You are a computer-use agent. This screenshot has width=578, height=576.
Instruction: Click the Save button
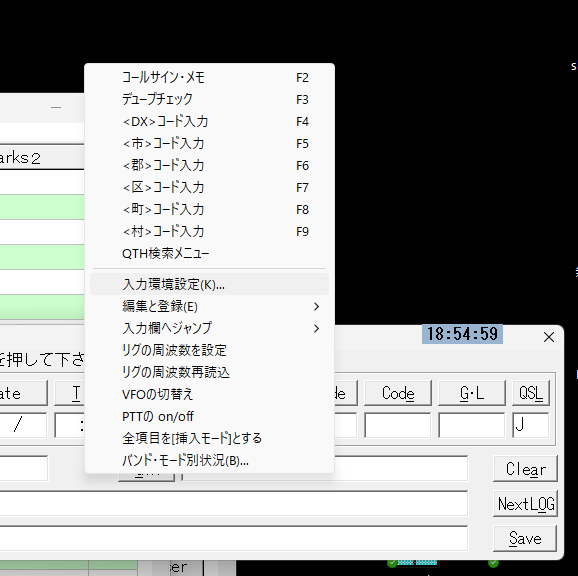click(525, 538)
